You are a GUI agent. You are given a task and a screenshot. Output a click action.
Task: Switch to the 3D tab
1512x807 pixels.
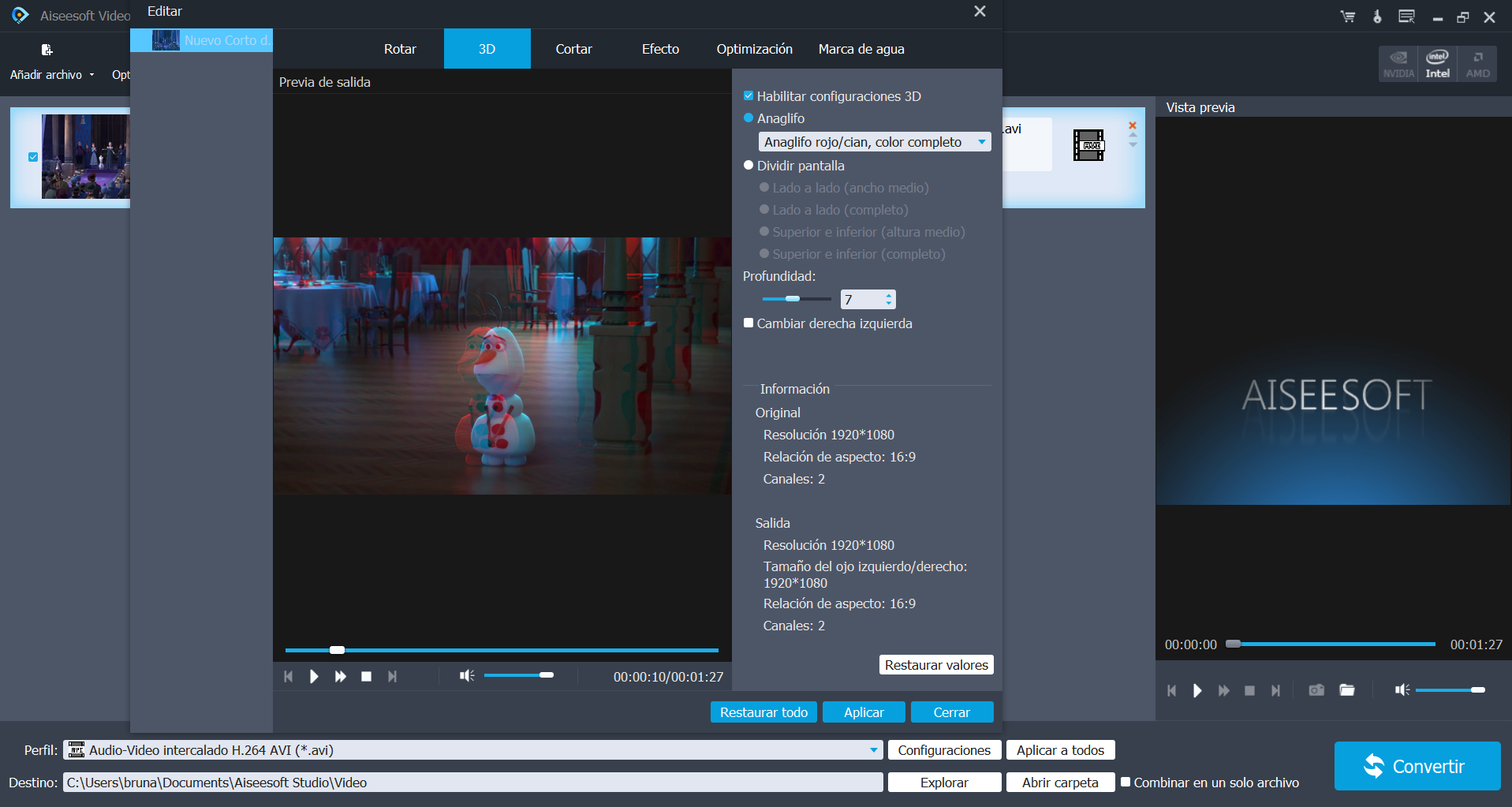[x=487, y=49]
